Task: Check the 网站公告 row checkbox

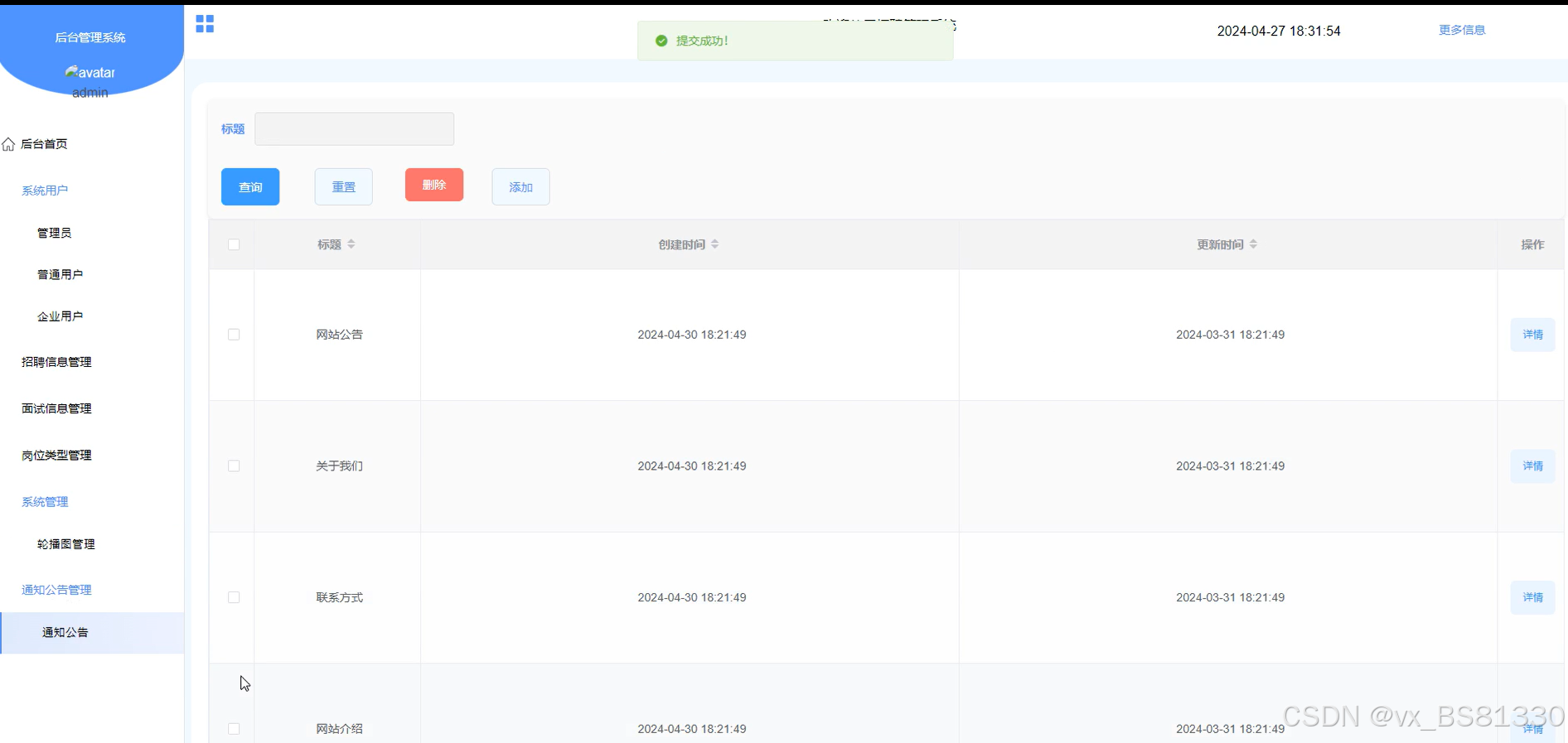Action: coord(234,335)
